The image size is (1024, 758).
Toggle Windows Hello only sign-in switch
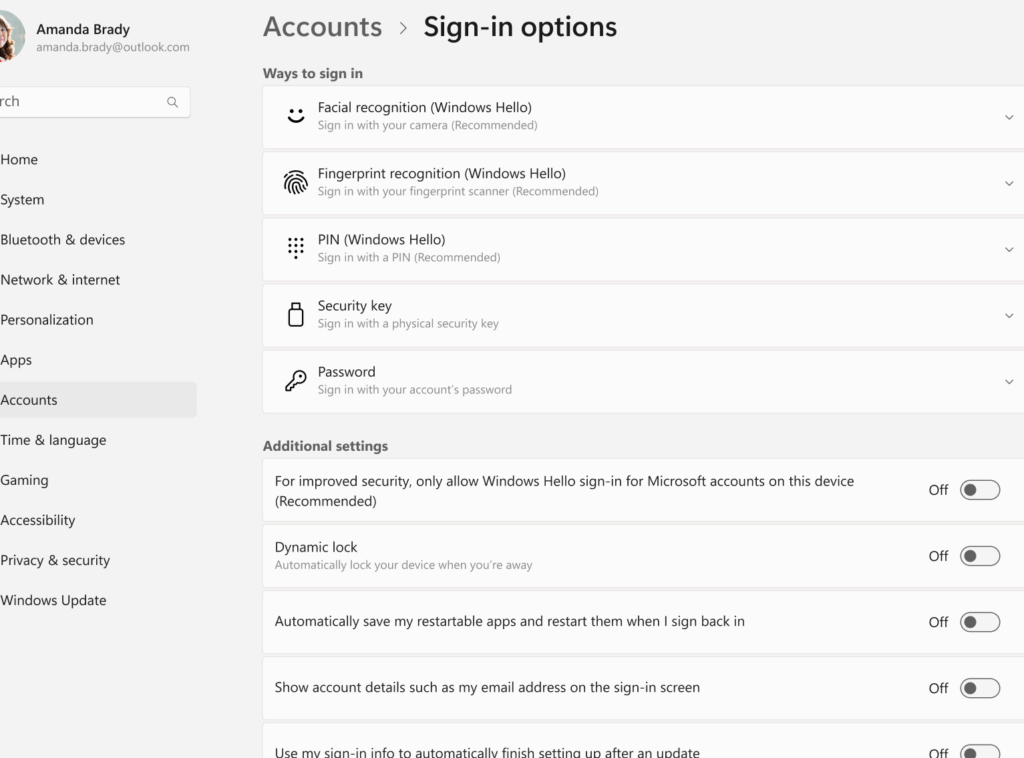click(979, 490)
